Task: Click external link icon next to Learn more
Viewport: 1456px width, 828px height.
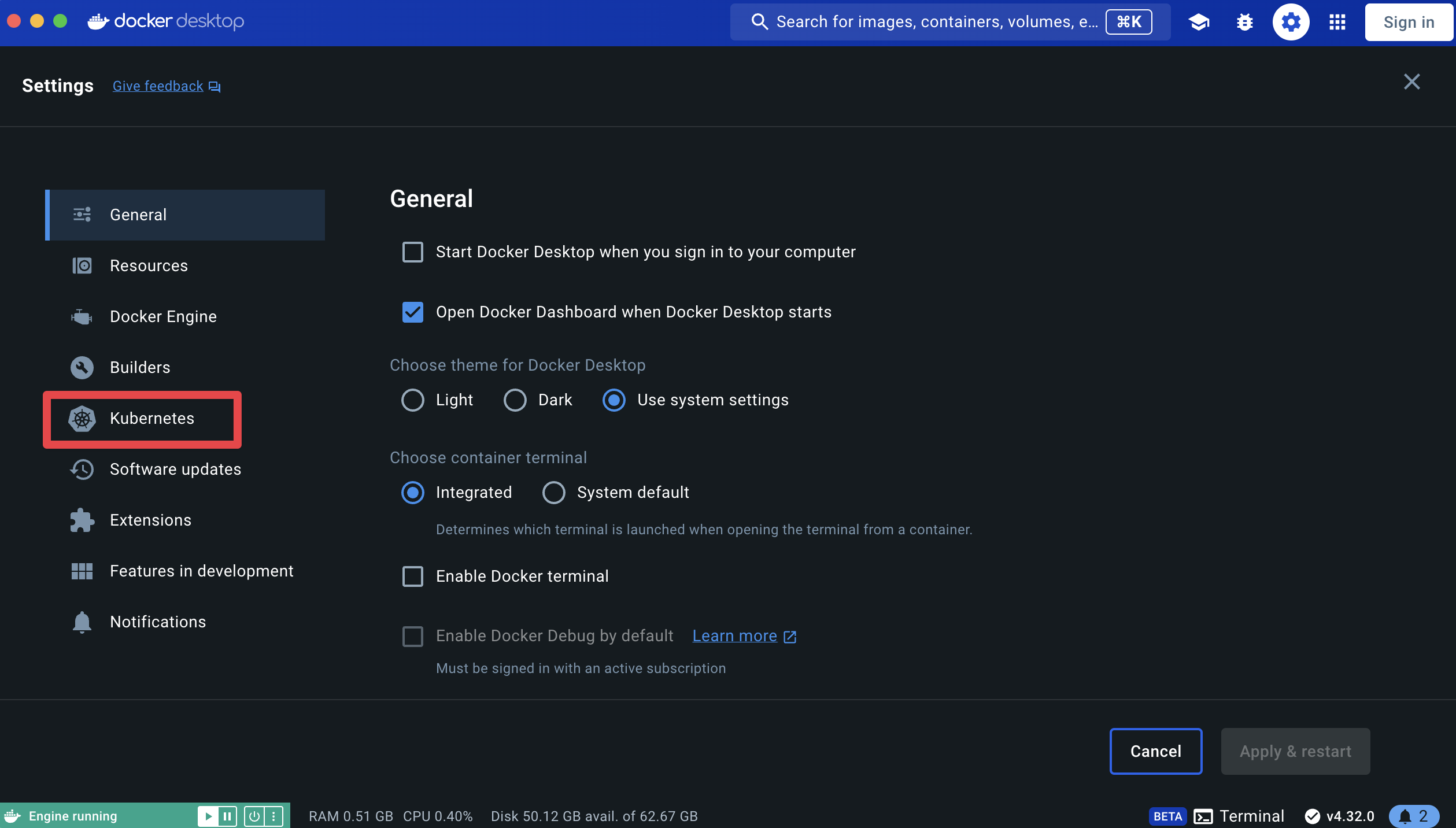Action: [x=789, y=637]
